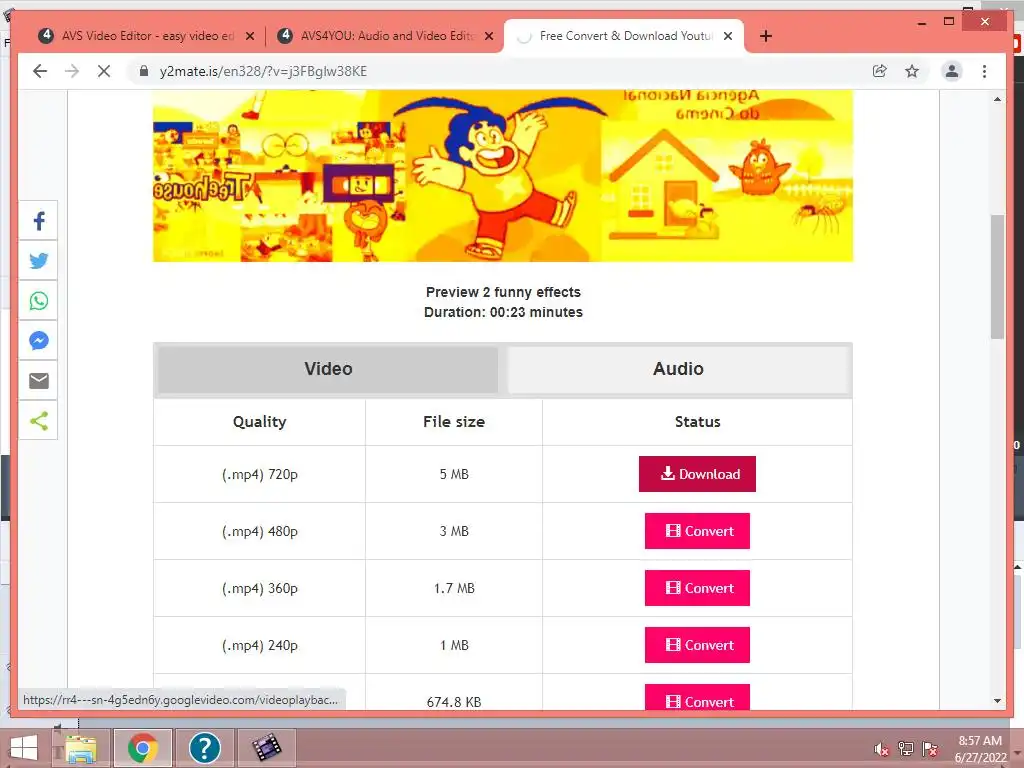Open Chrome three-dot menu

(984, 71)
